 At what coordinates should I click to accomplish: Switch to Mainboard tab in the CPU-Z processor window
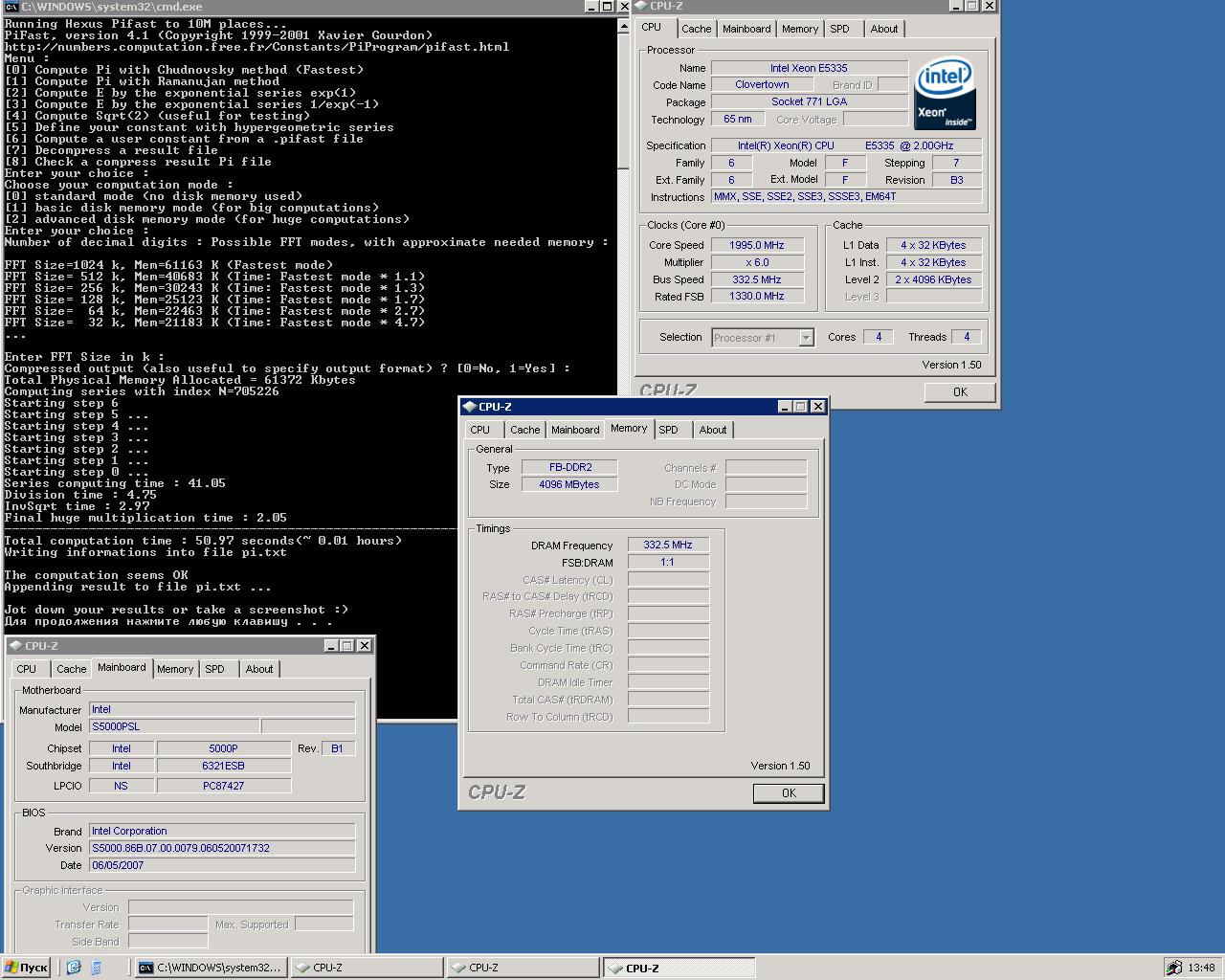pyautogui.click(x=746, y=29)
